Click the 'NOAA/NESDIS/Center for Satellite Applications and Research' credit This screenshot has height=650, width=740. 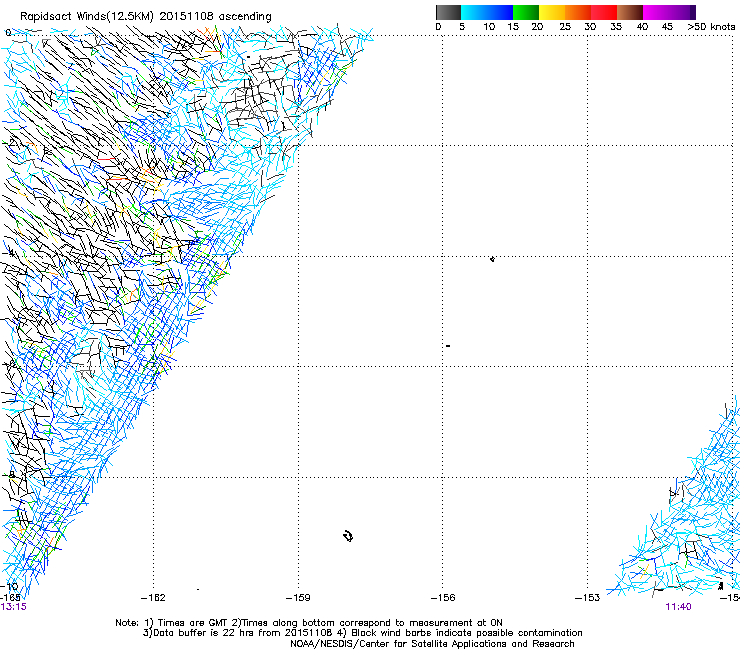[x=432, y=644]
